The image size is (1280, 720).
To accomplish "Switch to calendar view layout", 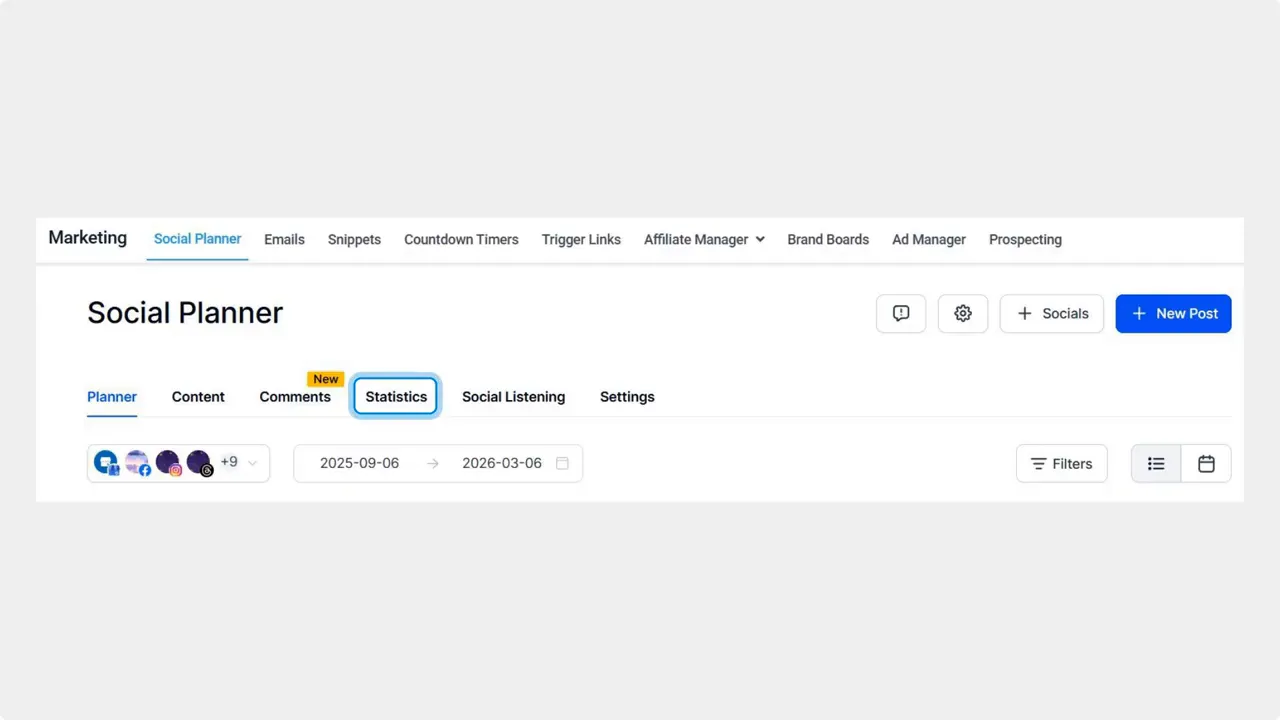I will coord(1206,463).
